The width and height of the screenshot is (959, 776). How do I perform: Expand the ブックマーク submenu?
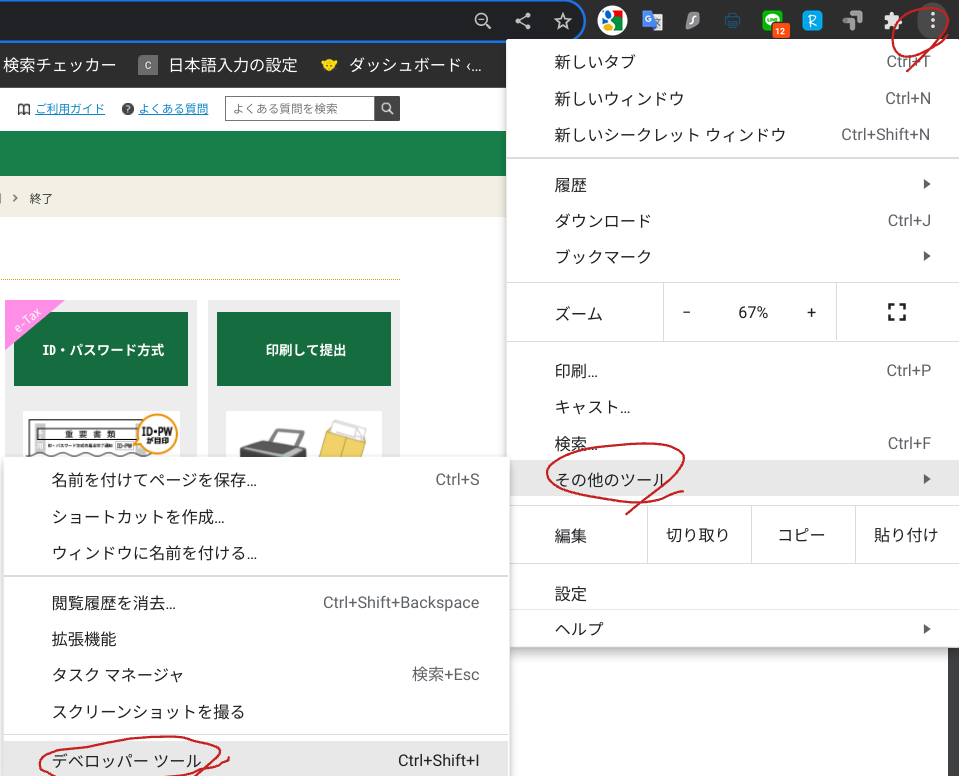click(x=733, y=257)
